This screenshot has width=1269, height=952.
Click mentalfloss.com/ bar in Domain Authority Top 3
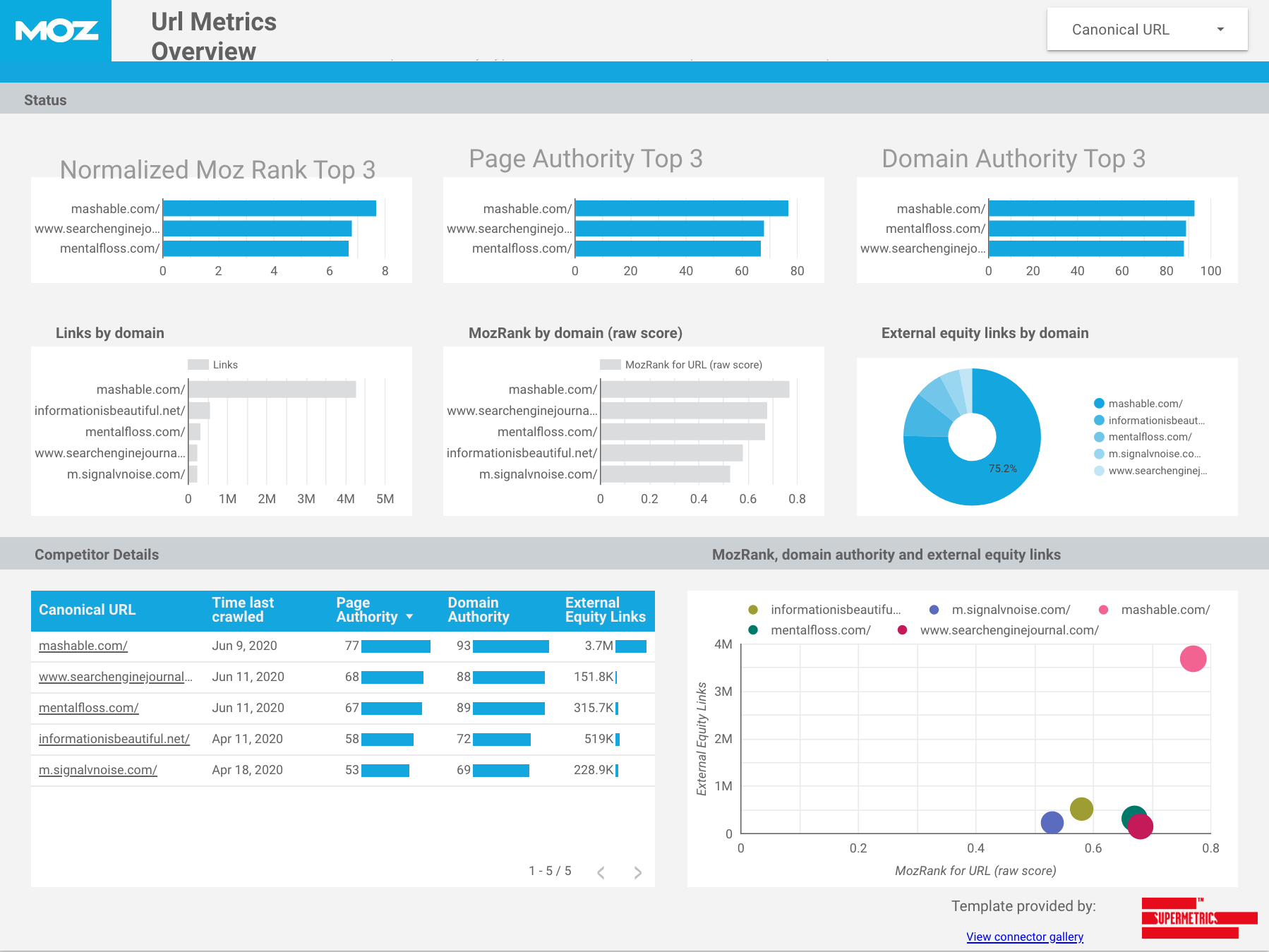click(1088, 229)
